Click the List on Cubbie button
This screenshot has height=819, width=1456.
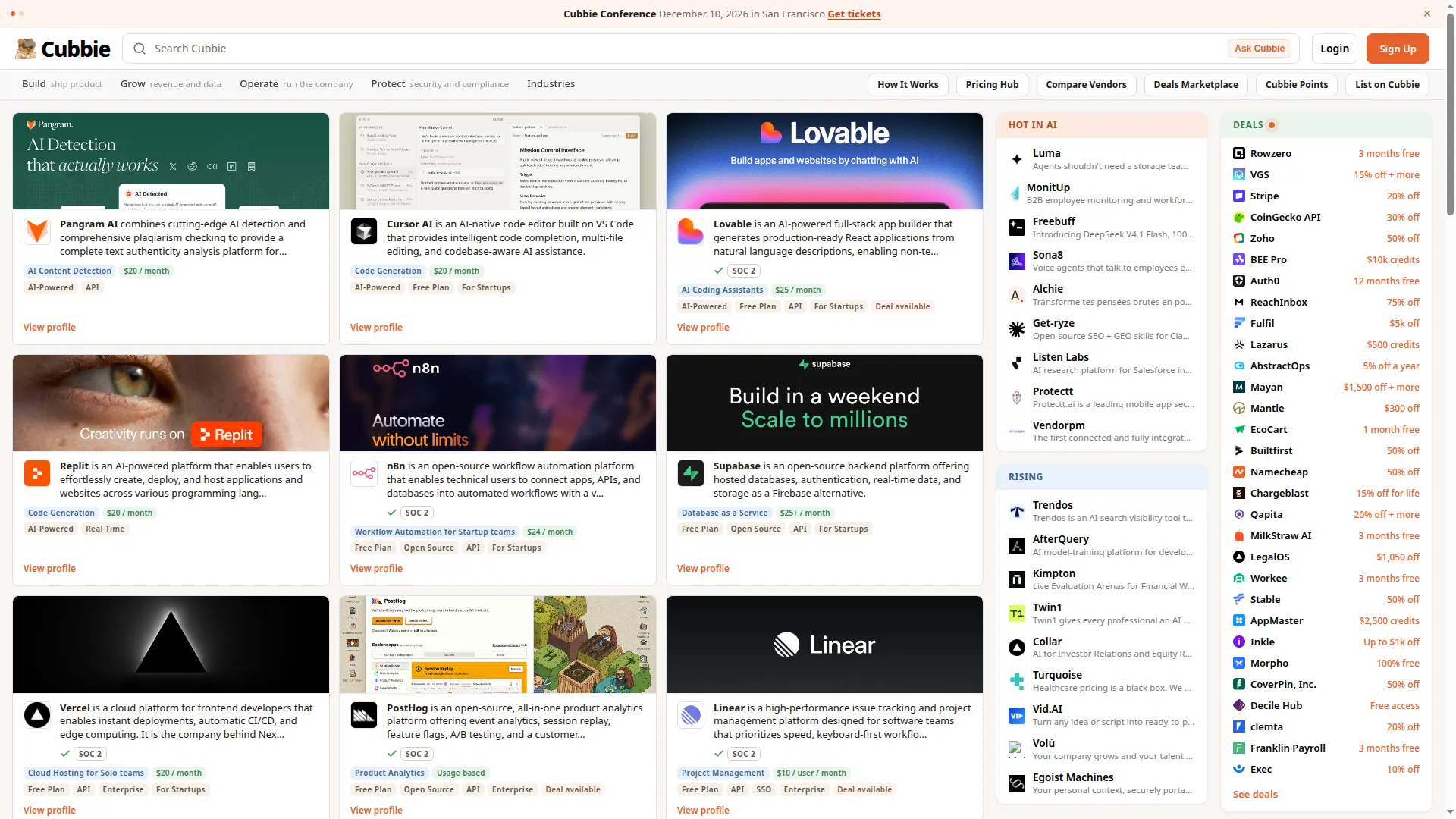pyautogui.click(x=1387, y=85)
